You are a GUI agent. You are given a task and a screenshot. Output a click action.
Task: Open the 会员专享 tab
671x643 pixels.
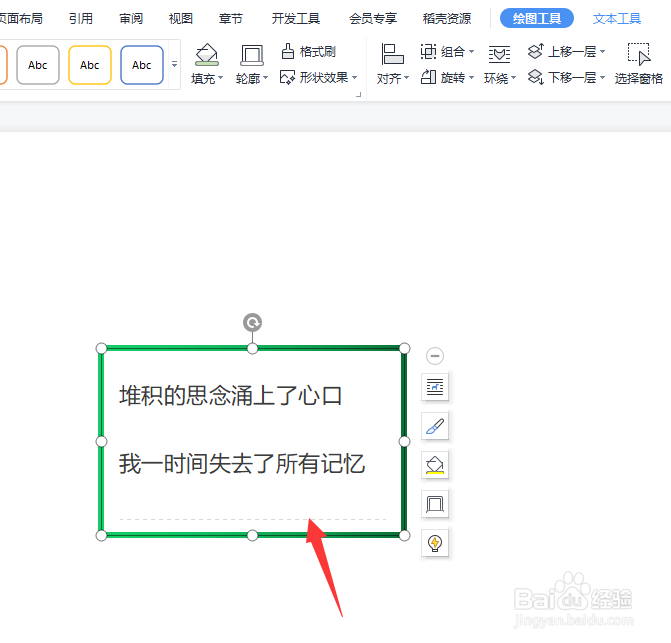pyautogui.click(x=373, y=18)
